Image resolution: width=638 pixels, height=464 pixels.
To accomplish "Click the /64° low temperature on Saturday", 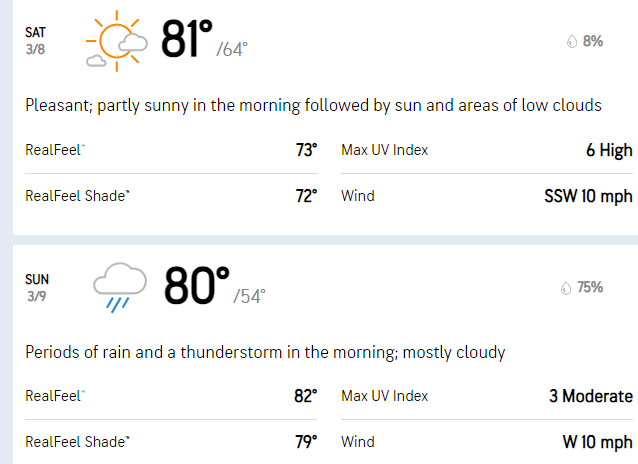I will click(x=232, y=50).
